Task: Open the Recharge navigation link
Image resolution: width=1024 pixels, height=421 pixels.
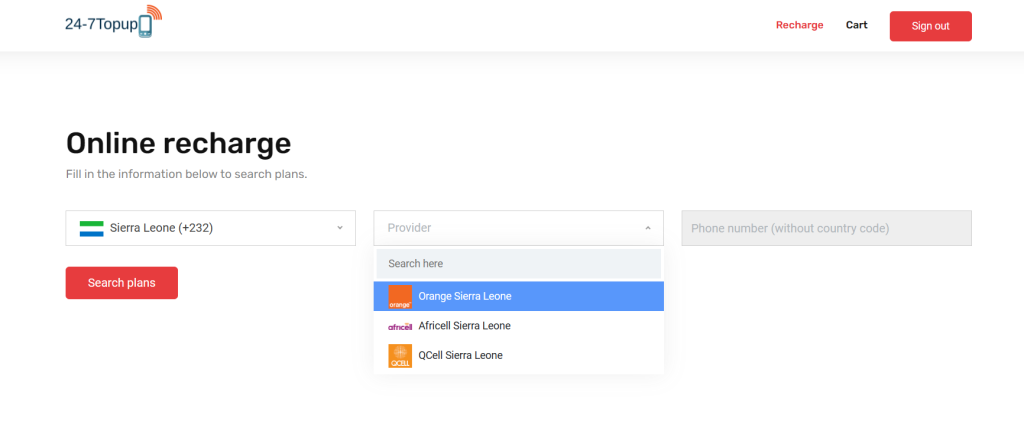Action: 799,25
